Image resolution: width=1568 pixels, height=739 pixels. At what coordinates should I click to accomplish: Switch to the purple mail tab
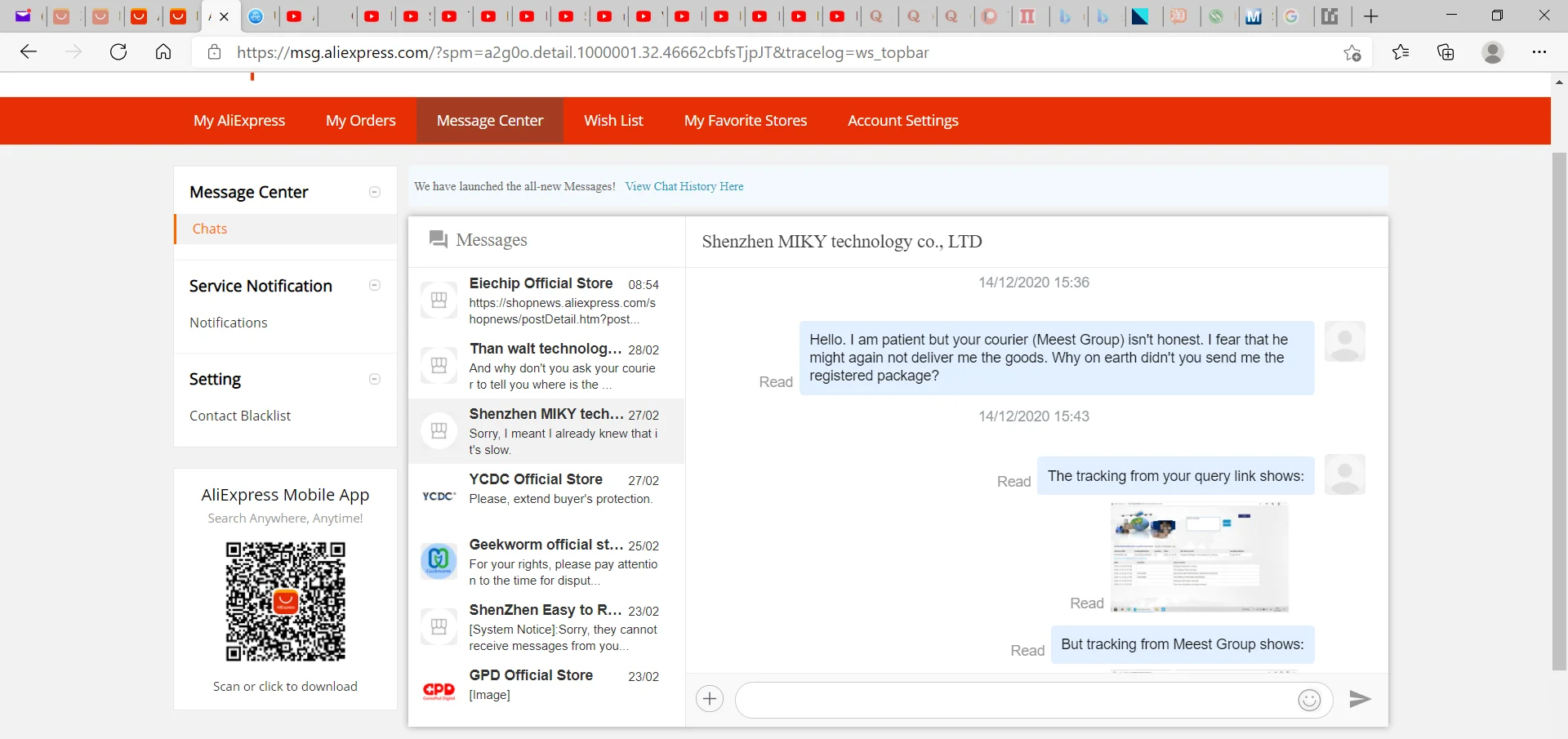pos(23,16)
